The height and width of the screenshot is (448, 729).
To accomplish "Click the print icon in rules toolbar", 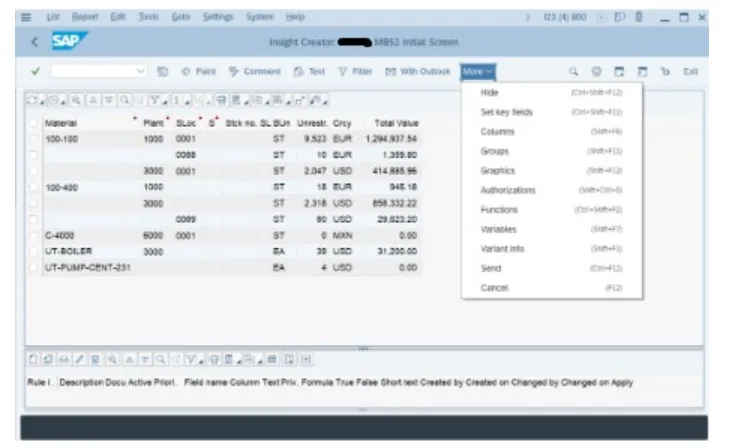I will [x=214, y=359].
